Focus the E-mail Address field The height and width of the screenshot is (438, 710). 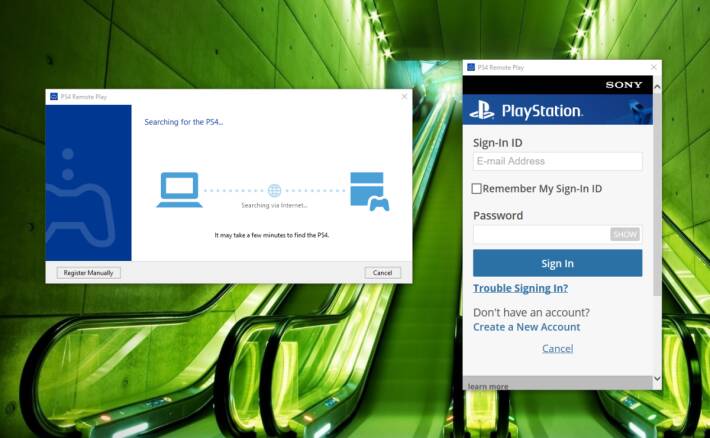[x=557, y=161]
